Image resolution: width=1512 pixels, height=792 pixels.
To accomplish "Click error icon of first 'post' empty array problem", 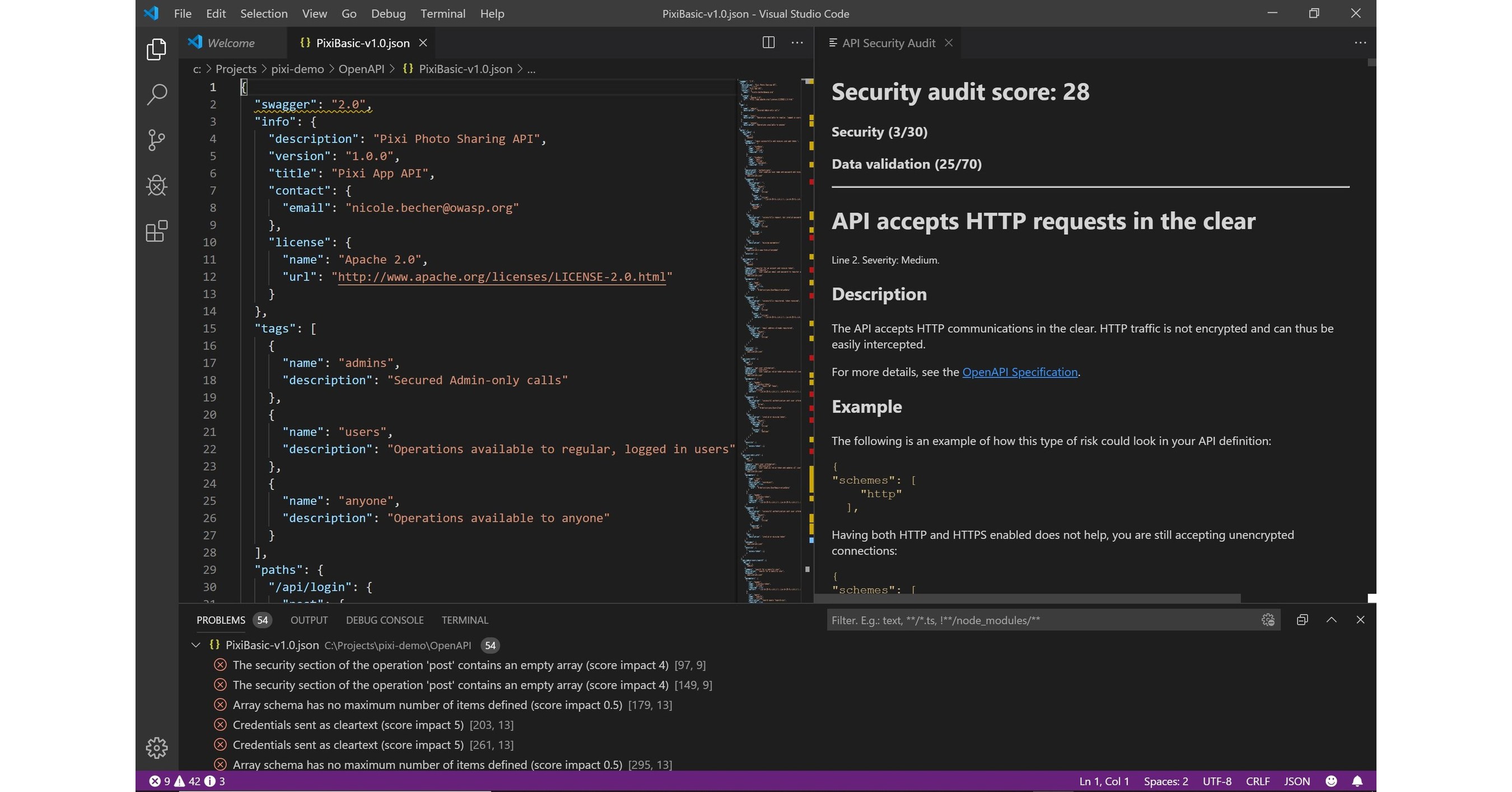I will [x=220, y=665].
